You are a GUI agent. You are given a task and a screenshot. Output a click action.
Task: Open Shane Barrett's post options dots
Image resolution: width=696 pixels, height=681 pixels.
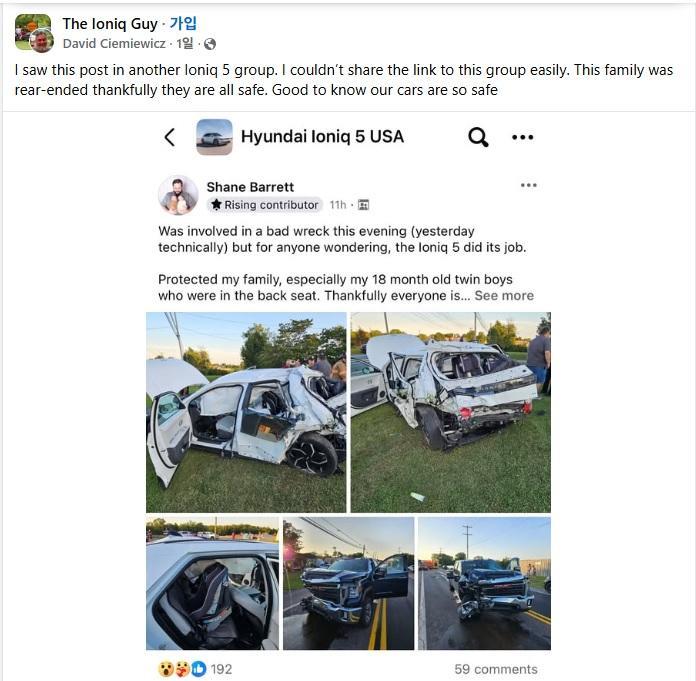point(529,185)
